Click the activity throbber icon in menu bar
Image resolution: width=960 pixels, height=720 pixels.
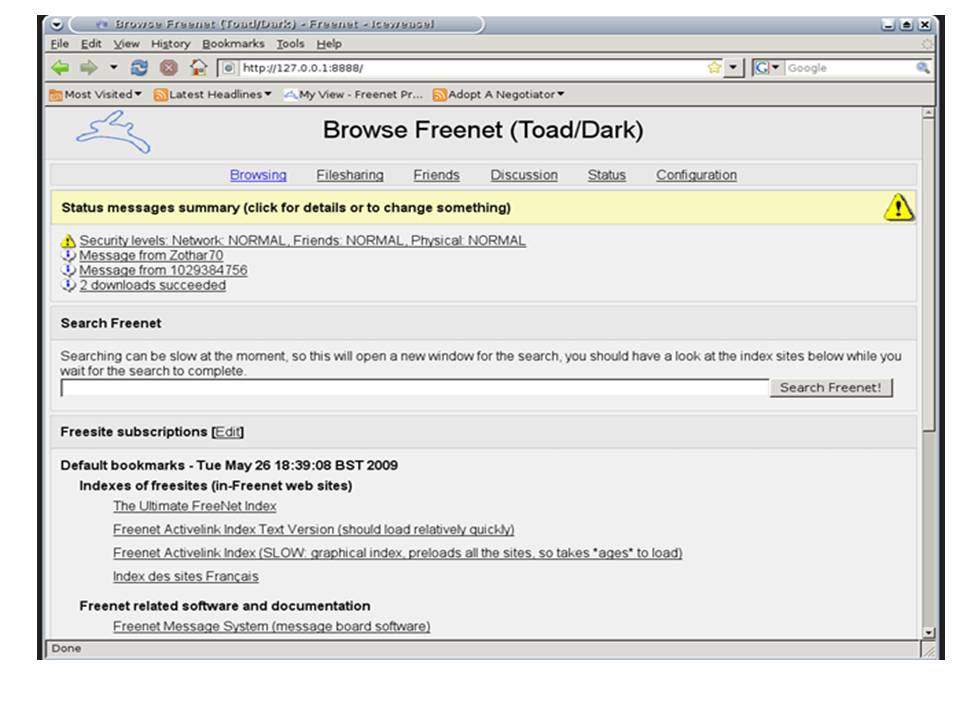927,43
